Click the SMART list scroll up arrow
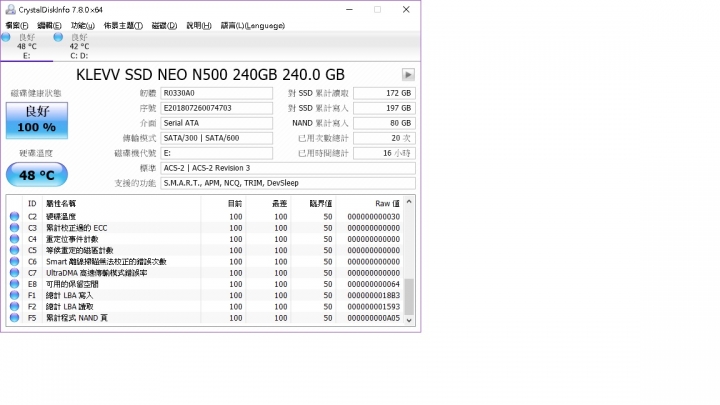The width and height of the screenshot is (720, 405). click(409, 202)
